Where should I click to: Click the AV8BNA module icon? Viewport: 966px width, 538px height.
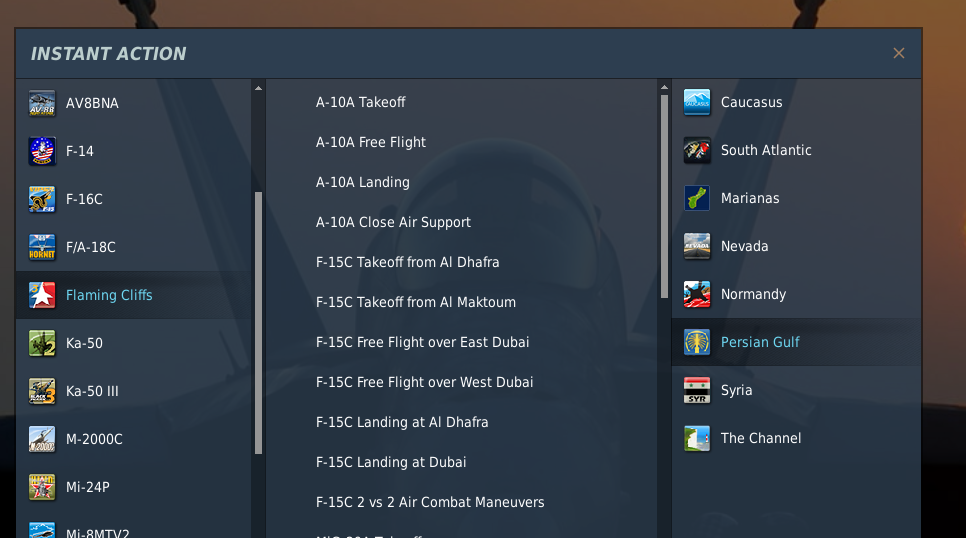[x=42, y=103]
